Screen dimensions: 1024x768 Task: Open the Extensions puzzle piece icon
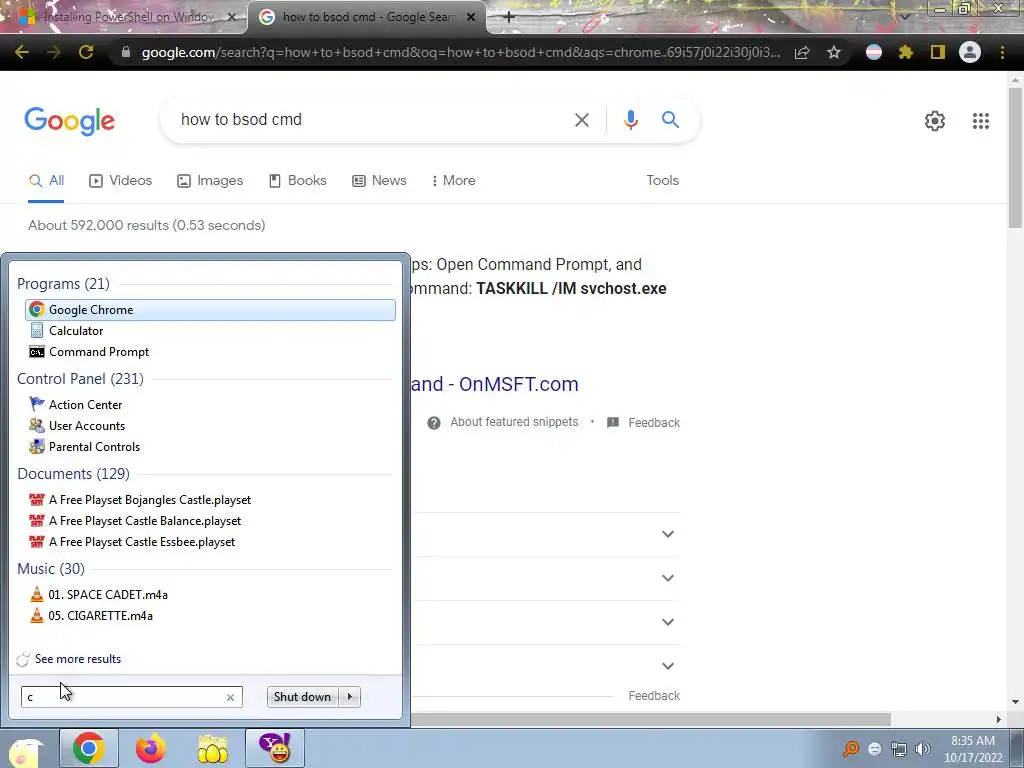tap(905, 52)
